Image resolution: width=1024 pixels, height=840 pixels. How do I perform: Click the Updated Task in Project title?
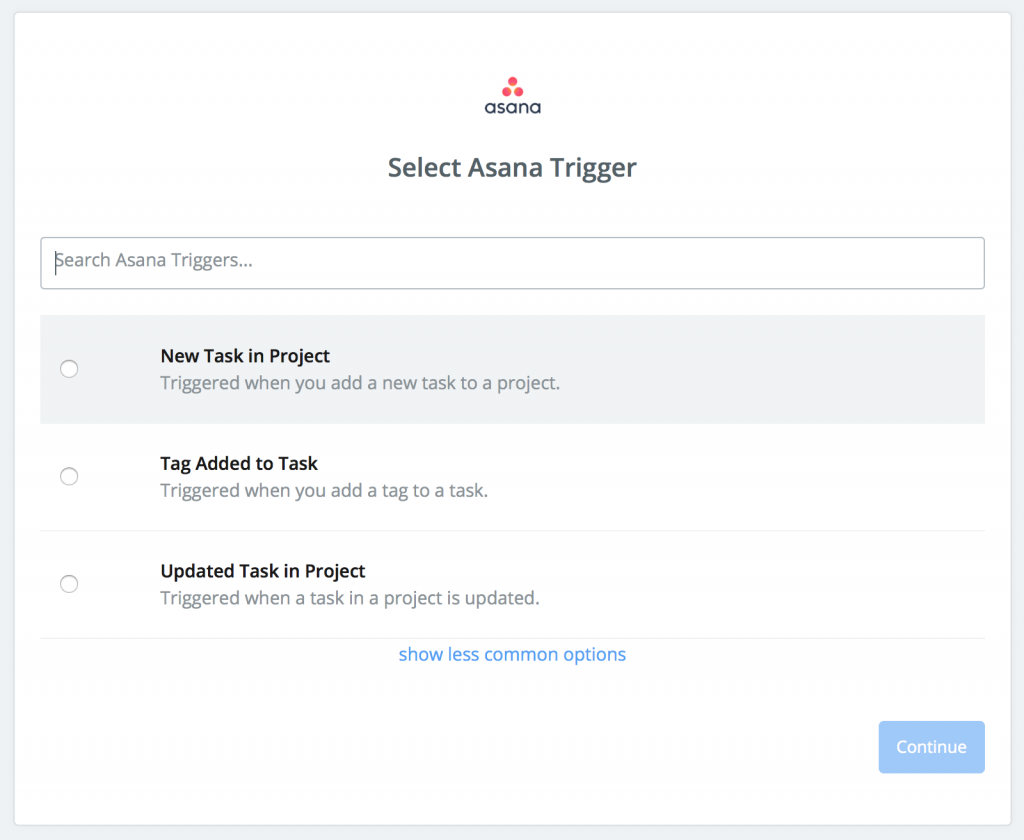click(x=263, y=571)
